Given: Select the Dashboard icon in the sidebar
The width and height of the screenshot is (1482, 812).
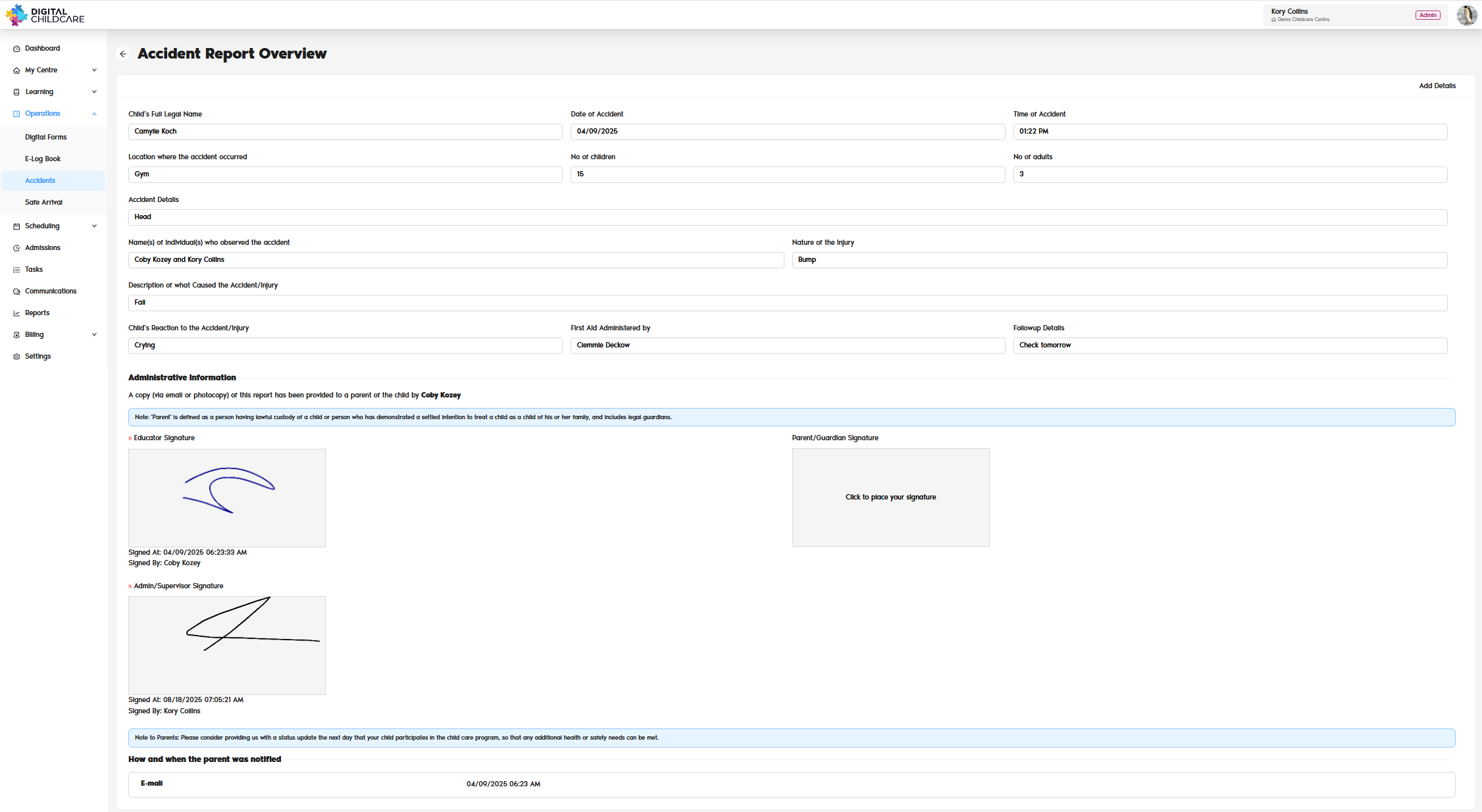Looking at the screenshot, I should tap(16, 48).
